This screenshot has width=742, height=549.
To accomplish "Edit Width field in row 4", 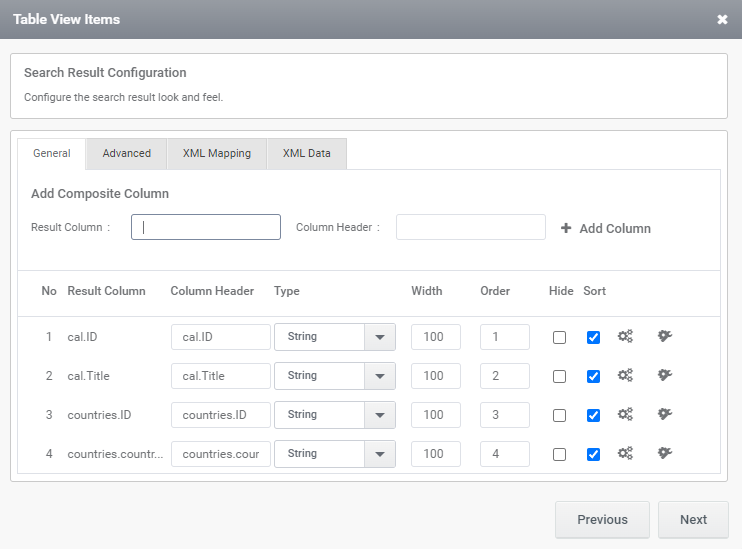I will 436,454.
